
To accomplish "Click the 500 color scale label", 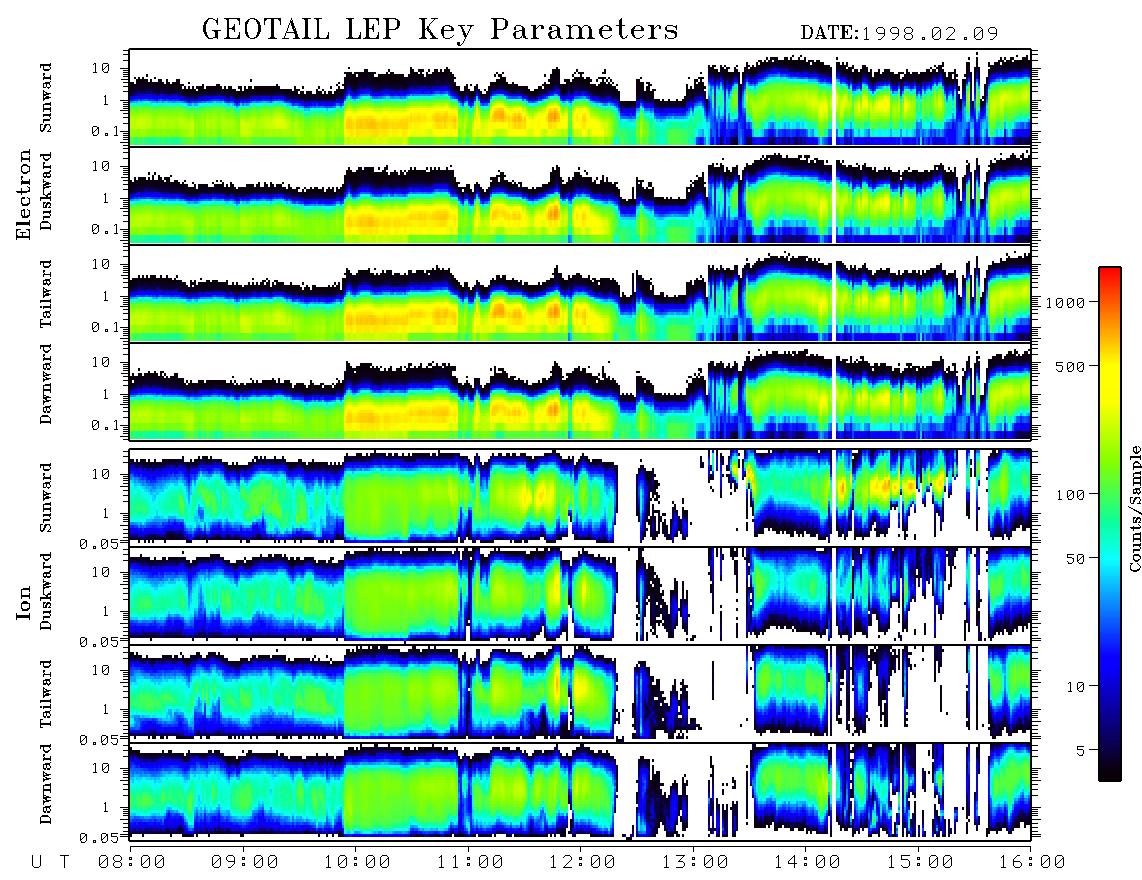I will [x=1070, y=366].
